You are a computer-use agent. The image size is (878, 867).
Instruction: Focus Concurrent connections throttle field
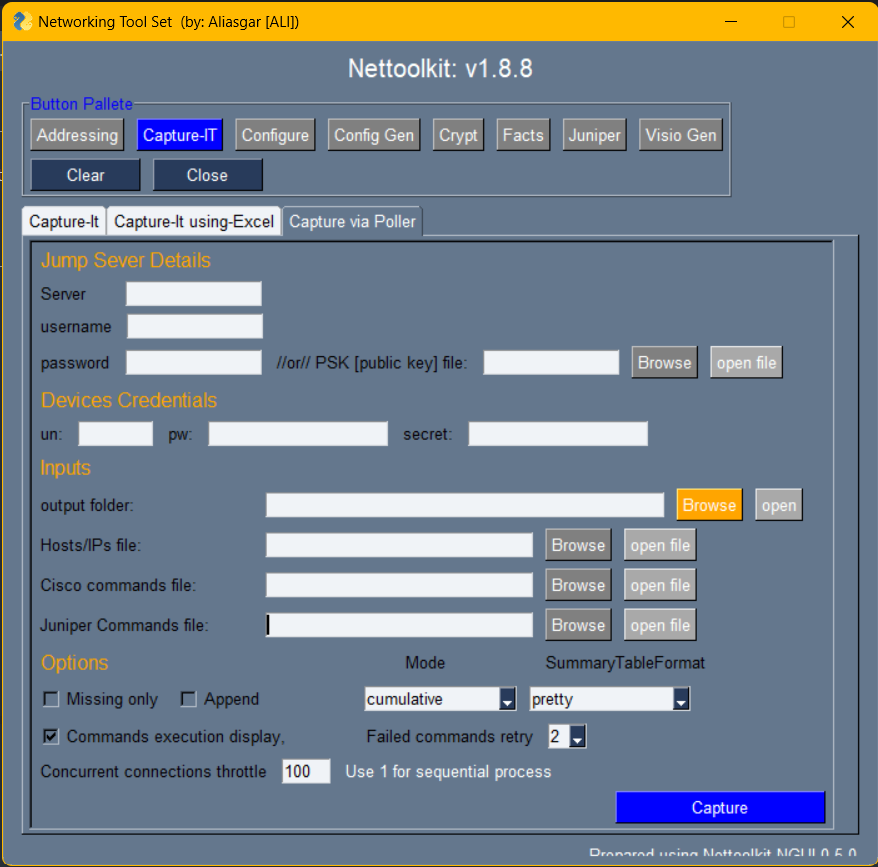click(x=306, y=771)
